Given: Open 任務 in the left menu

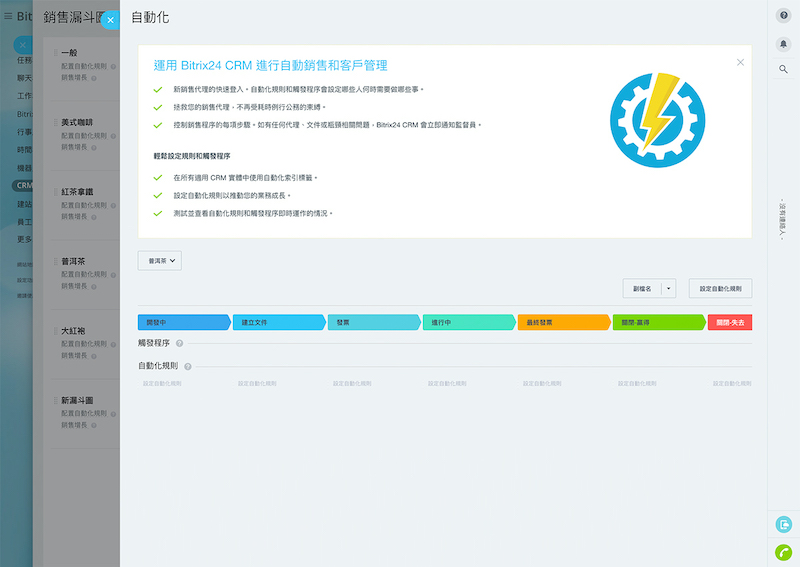Looking at the screenshot, I should click(24, 60).
